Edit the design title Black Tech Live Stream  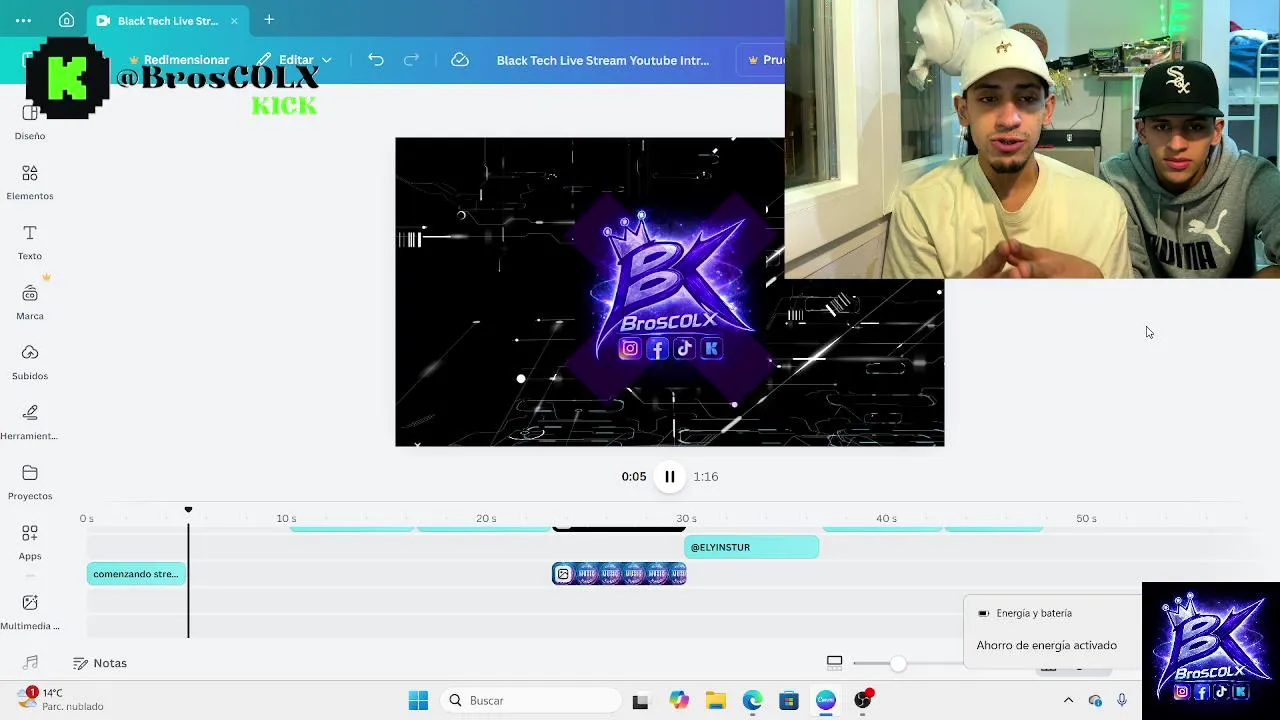tap(603, 60)
